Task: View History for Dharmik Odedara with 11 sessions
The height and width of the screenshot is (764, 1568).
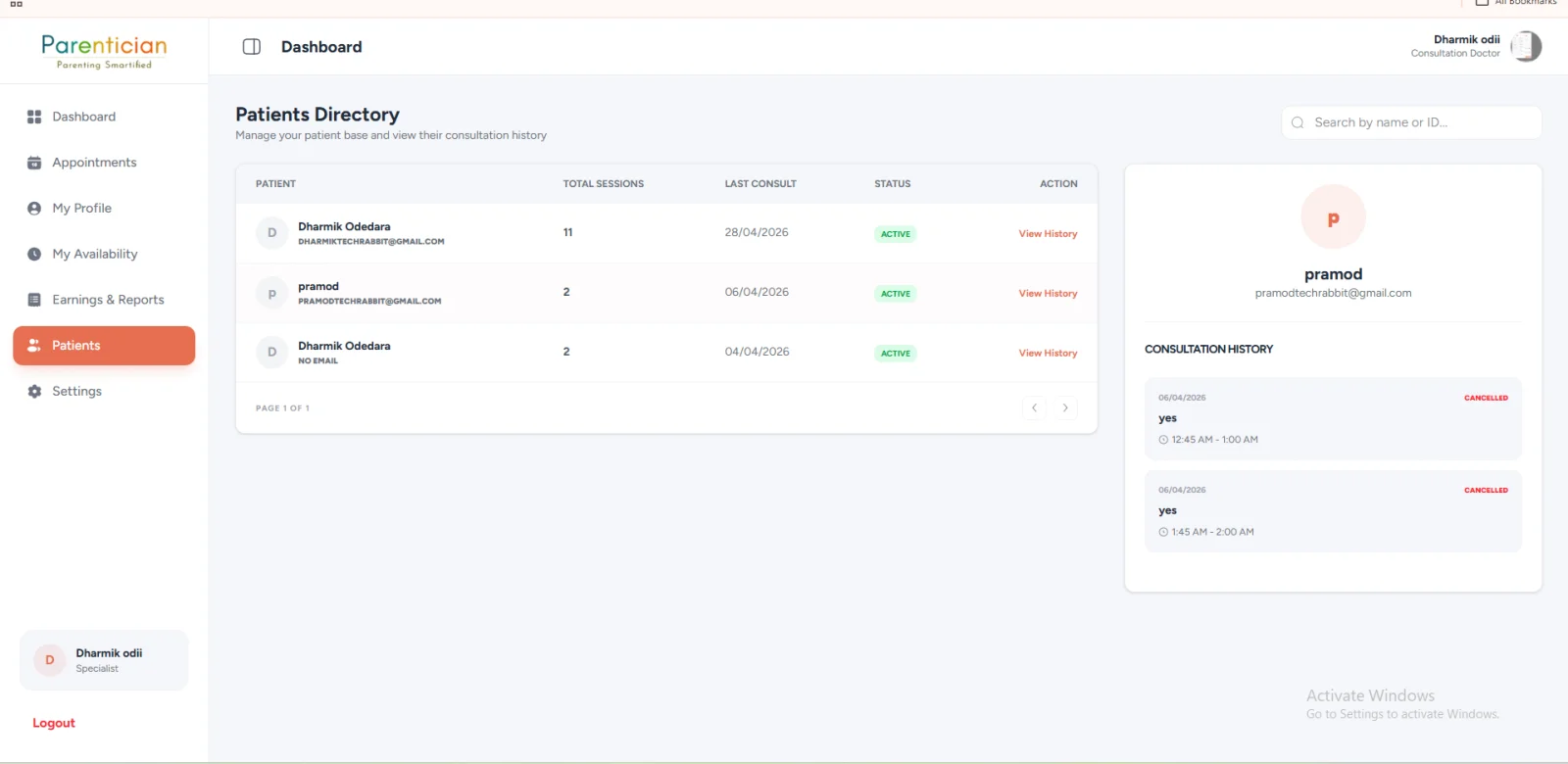Action: click(1048, 234)
